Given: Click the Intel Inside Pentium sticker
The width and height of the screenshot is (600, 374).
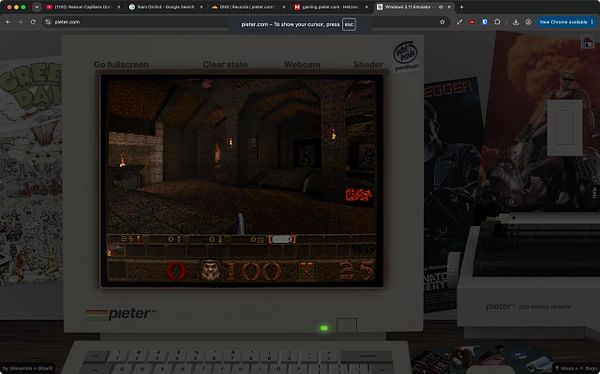Looking at the screenshot, I should tap(406, 57).
